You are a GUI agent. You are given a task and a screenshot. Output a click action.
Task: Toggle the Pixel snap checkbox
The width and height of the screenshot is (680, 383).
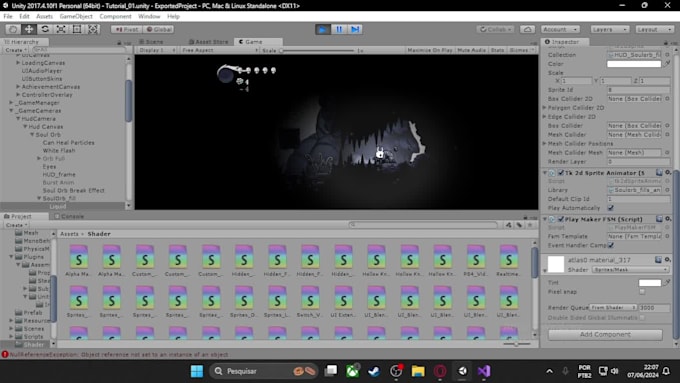point(642,292)
